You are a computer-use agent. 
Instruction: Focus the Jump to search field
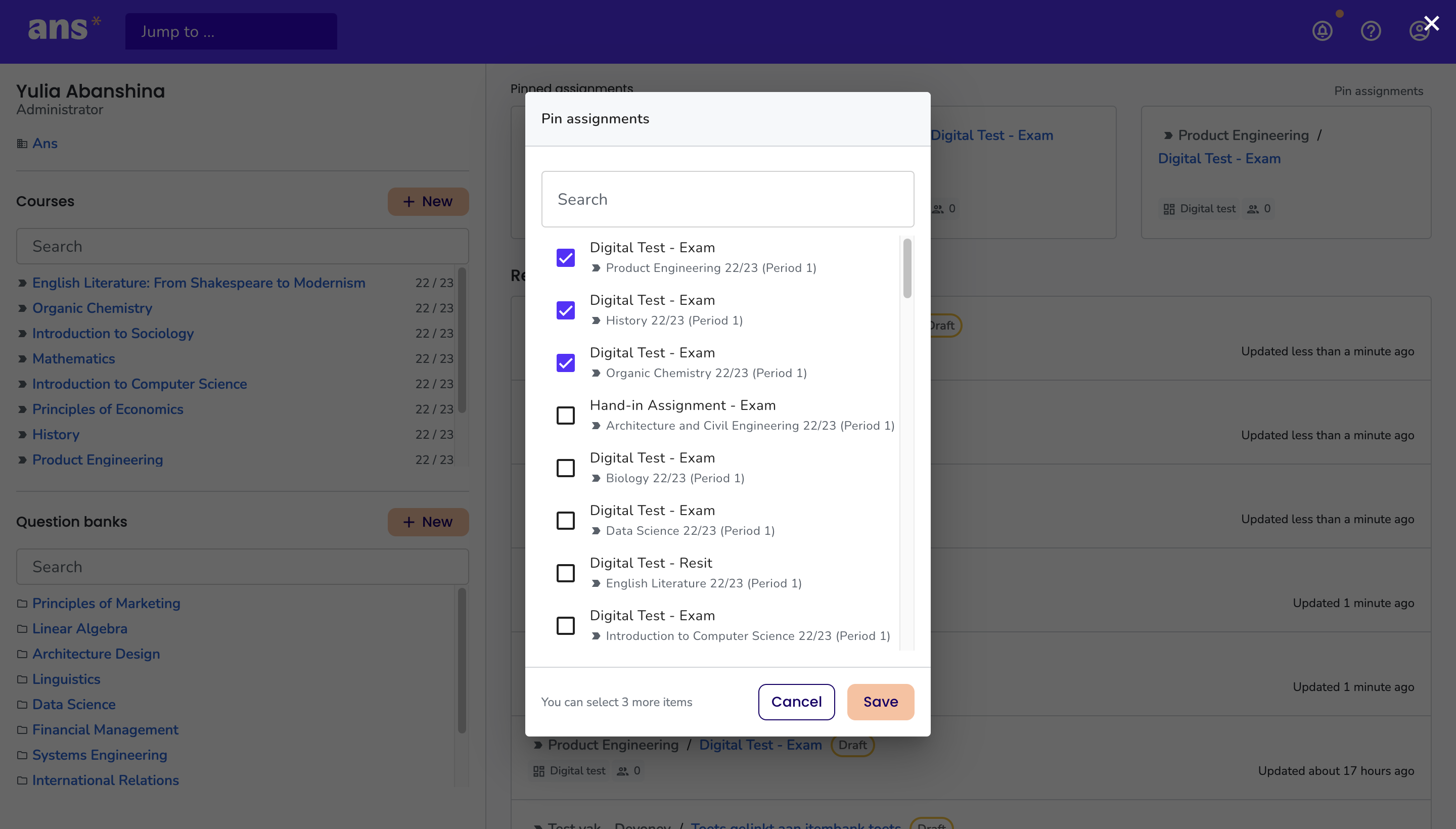[x=231, y=31]
